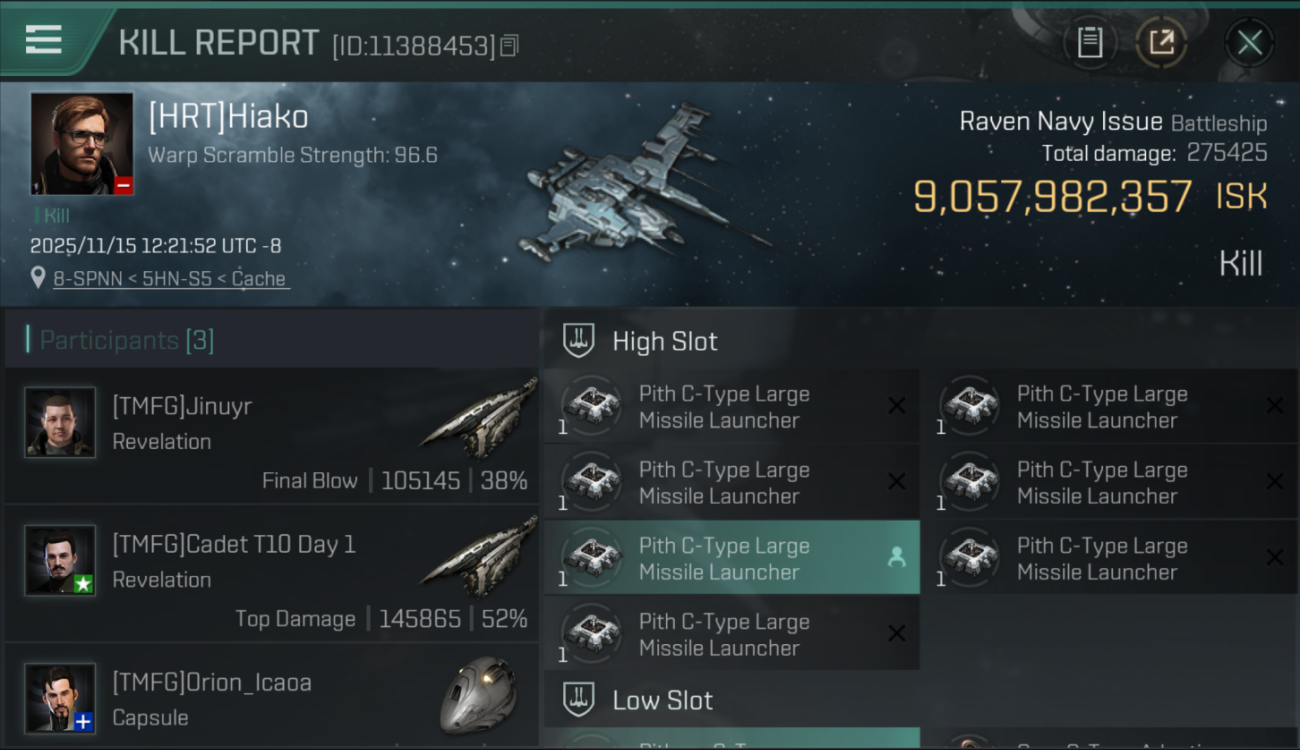Click the location pin icon

38,278
